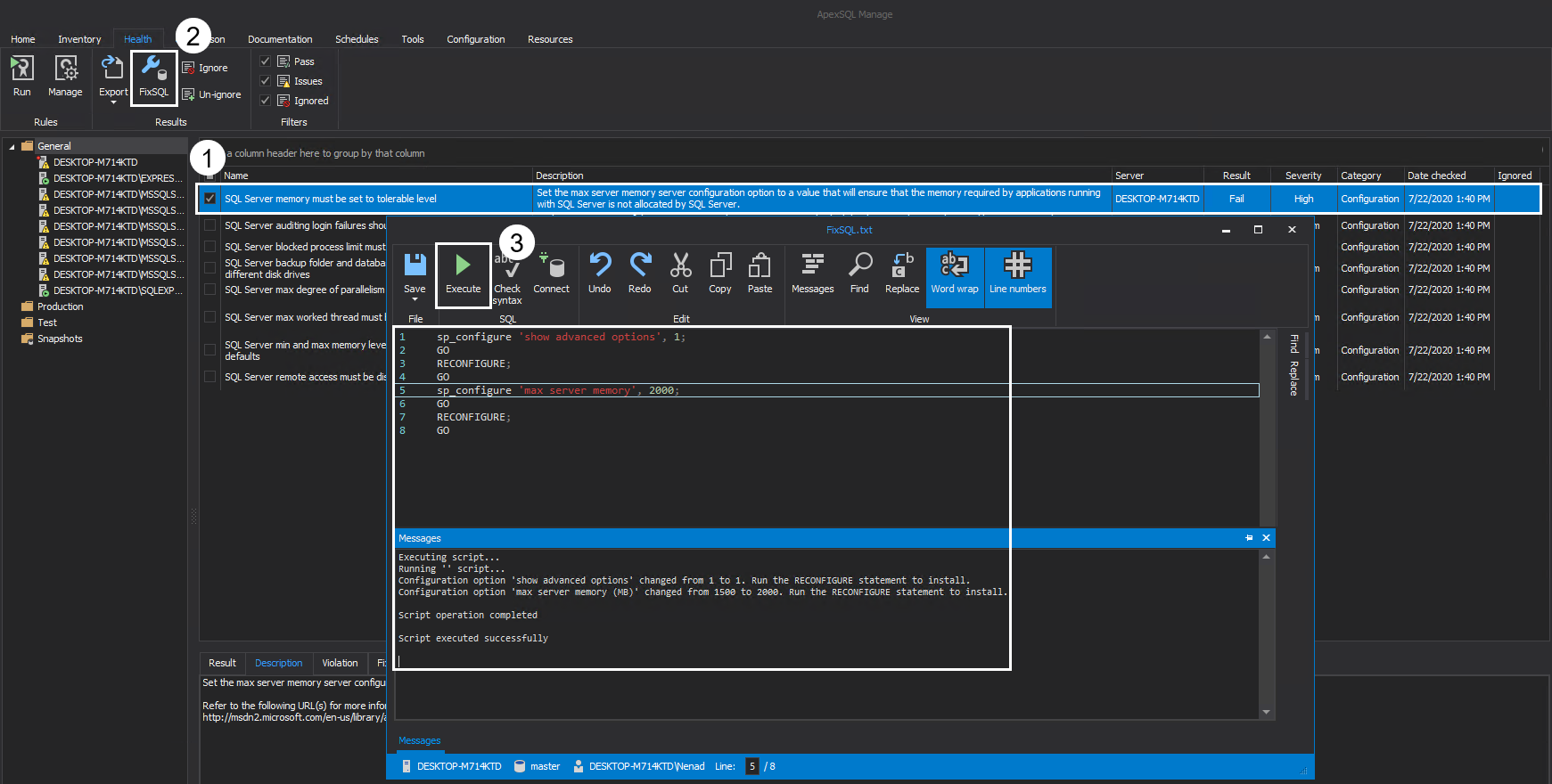
Task: Uncheck the Issues filter checkbox
Action: tap(265, 81)
